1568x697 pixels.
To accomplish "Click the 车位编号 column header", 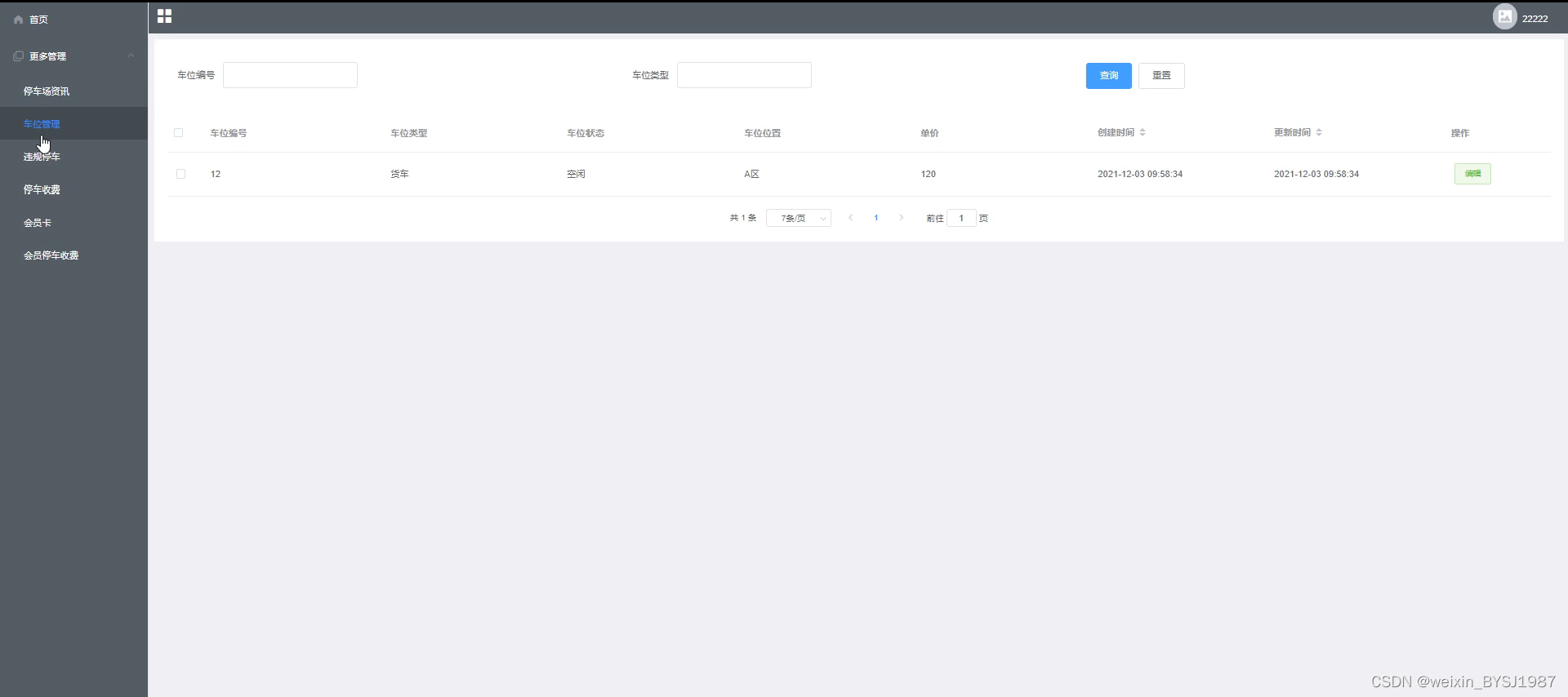I will click(229, 133).
